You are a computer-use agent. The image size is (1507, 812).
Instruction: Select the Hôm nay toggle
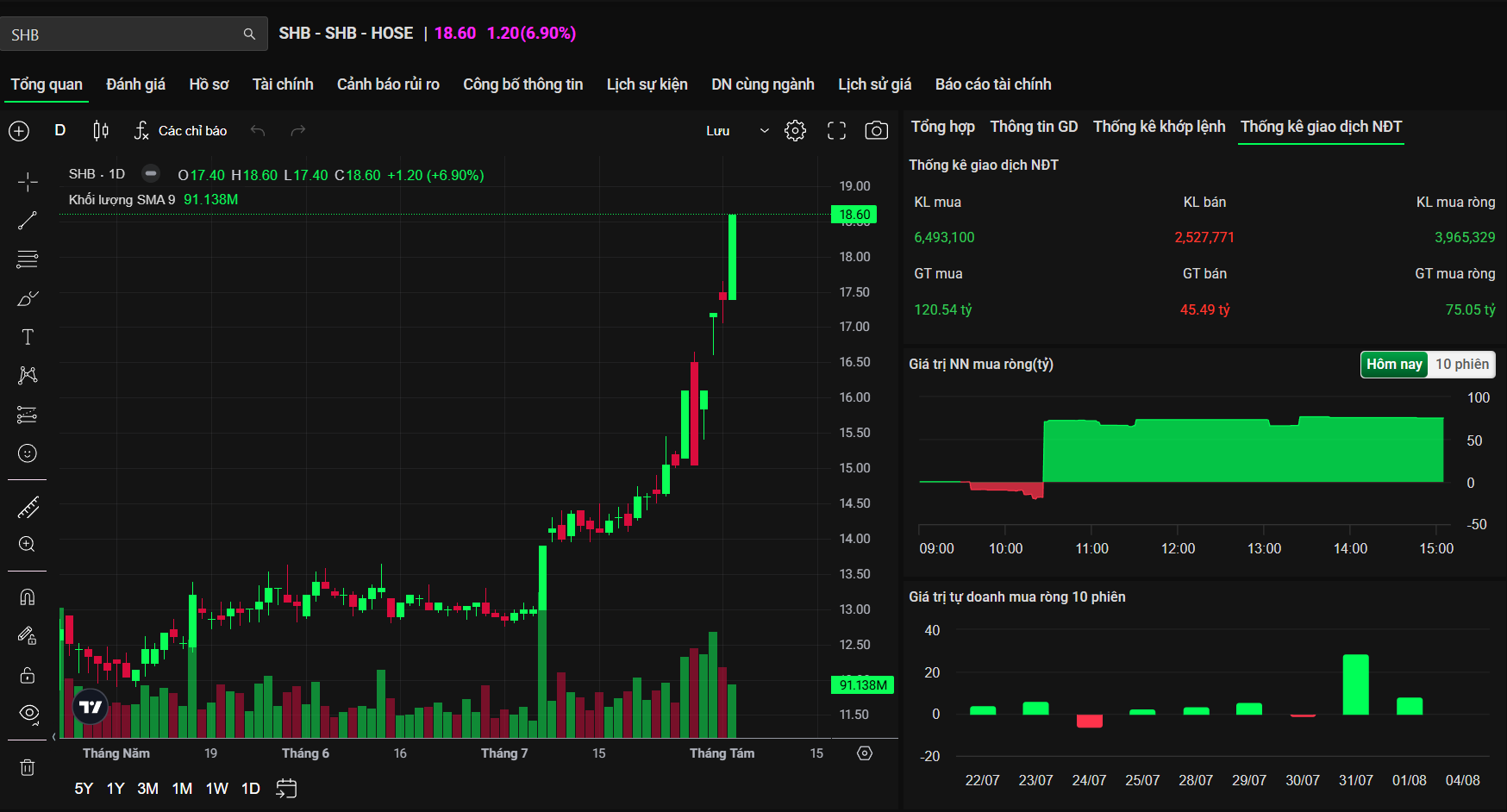pyautogui.click(x=1394, y=365)
